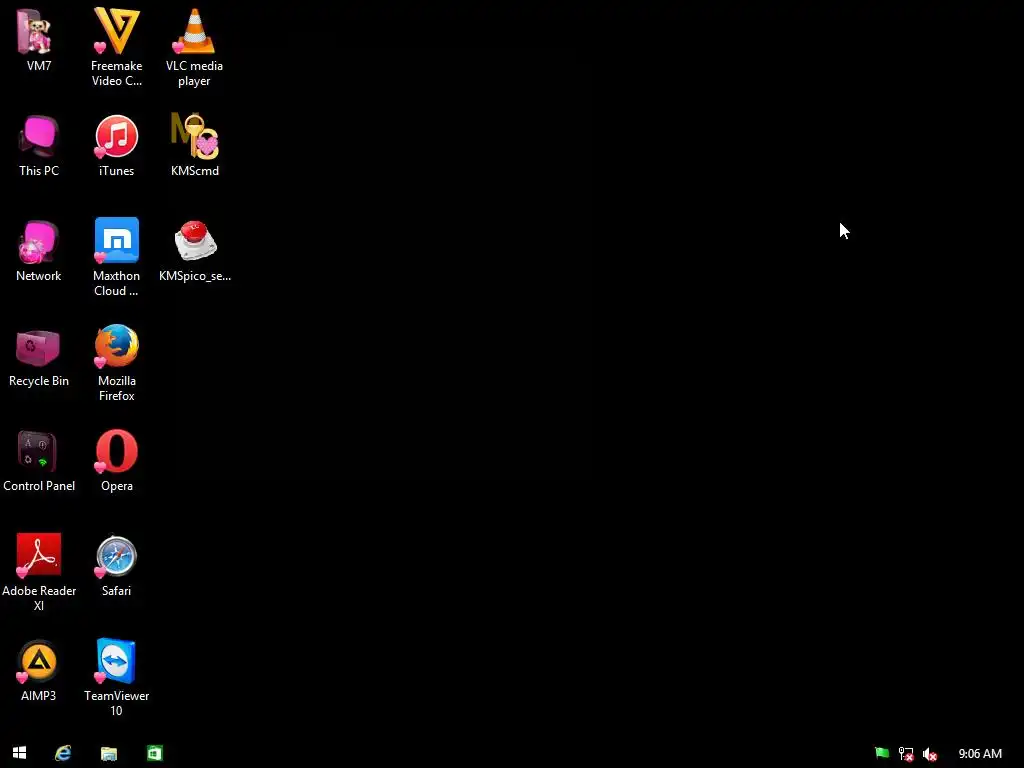Screen dimensions: 1024x768
Task: Click the Control Panel icon
Action: click(37, 451)
